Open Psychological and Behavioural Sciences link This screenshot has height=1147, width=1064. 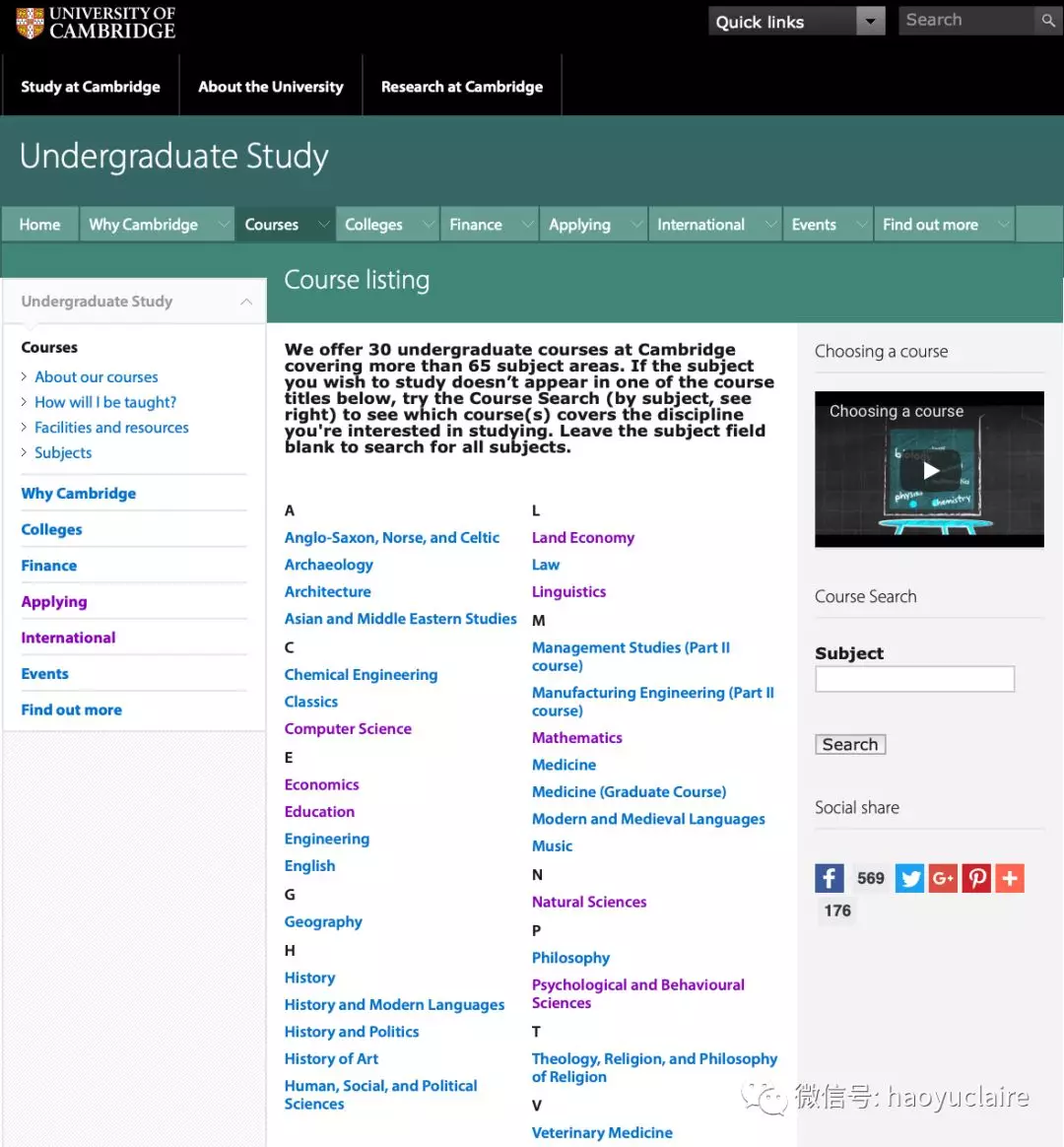click(638, 994)
